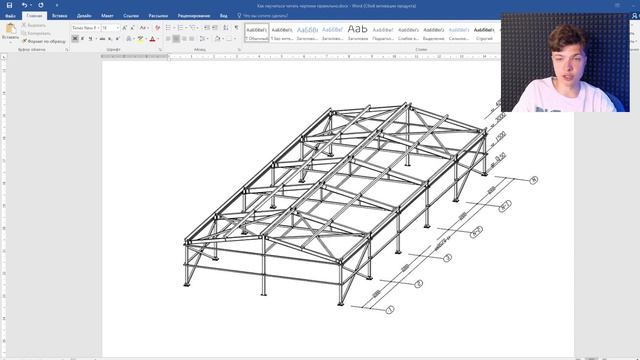Screen dimensions: 640x360
Task: Click the clear formatting eraser icon
Action: pyautogui.click(x=158, y=28)
